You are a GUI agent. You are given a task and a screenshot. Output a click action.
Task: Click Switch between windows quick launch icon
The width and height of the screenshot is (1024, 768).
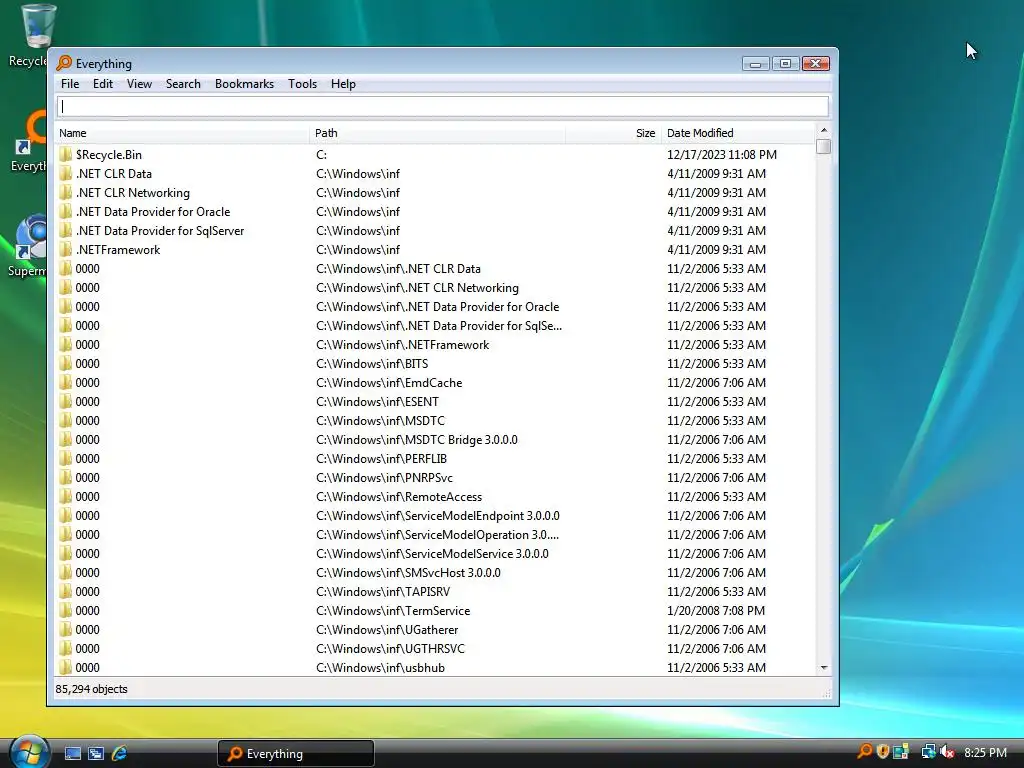tap(96, 753)
